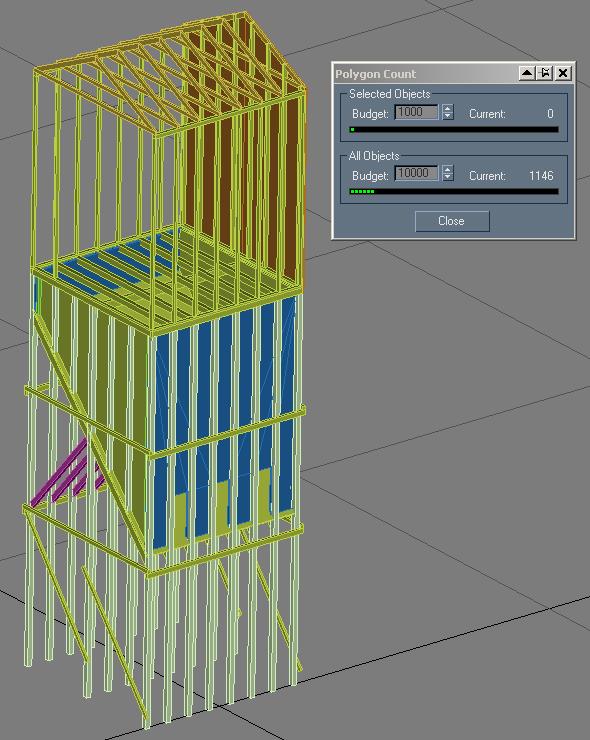This screenshot has height=740, width=590.
Task: Click the All Objects current count 1146
Action: click(x=541, y=176)
